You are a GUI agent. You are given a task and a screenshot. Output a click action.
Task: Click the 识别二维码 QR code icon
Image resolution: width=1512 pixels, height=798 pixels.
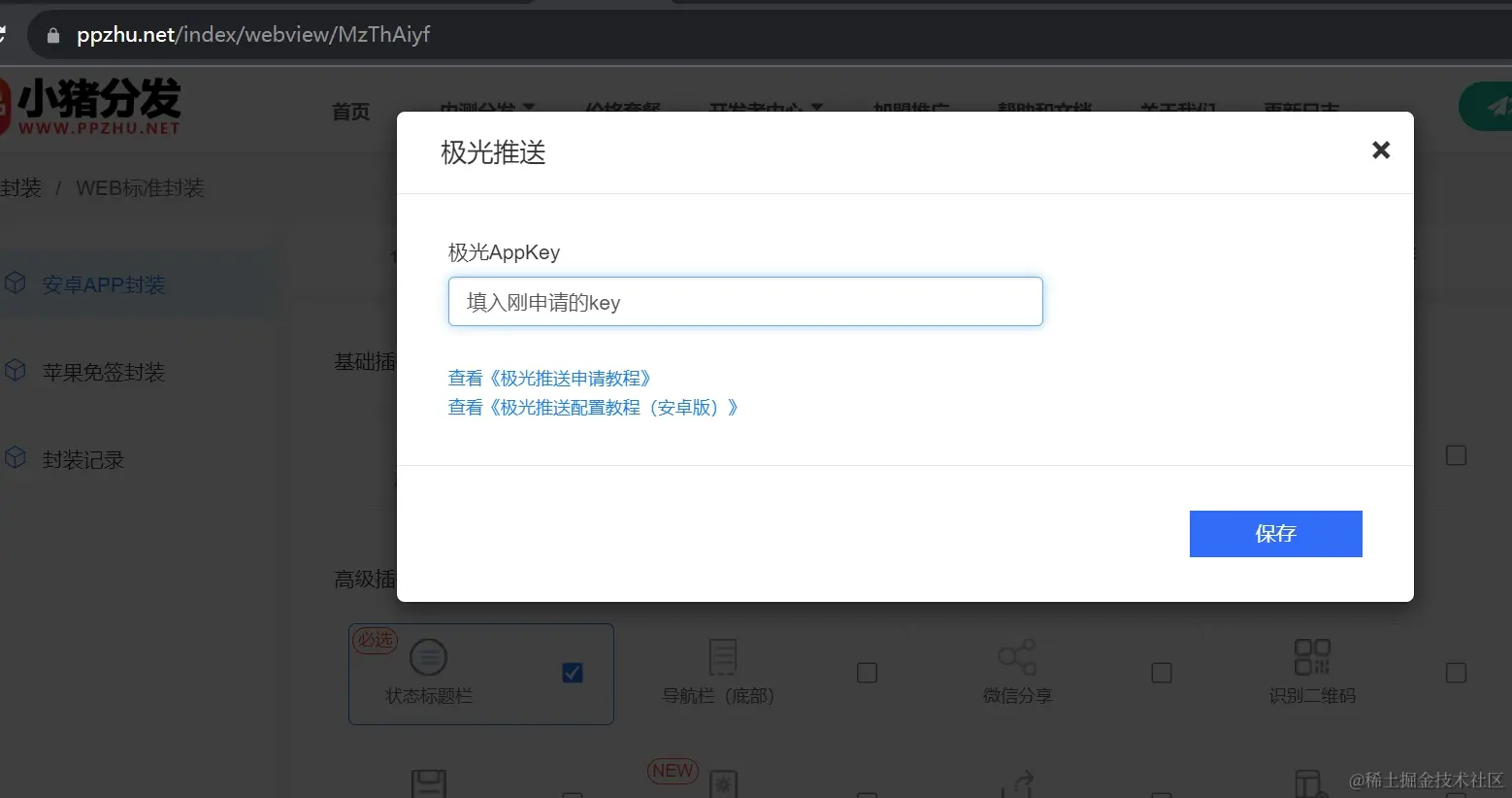coord(1312,655)
